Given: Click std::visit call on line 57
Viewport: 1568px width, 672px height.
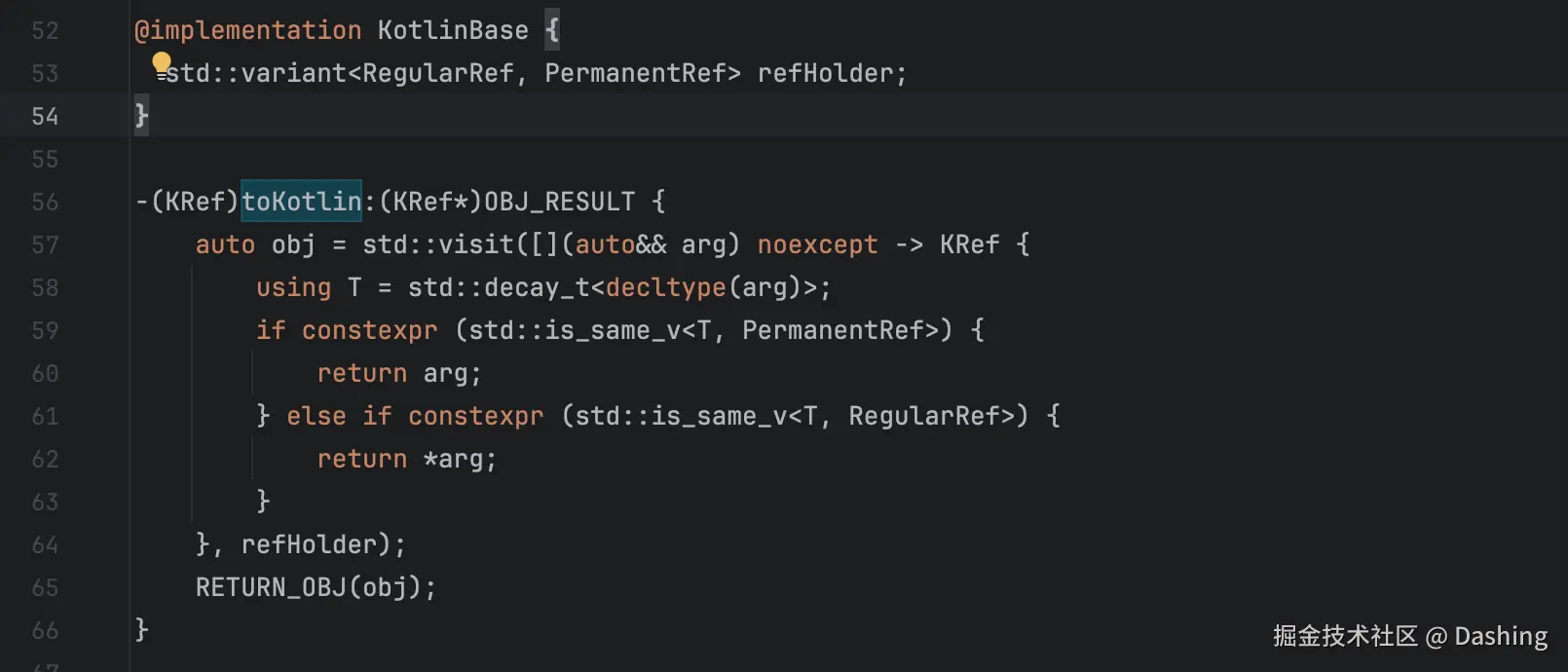Looking at the screenshot, I should pyautogui.click(x=438, y=245).
